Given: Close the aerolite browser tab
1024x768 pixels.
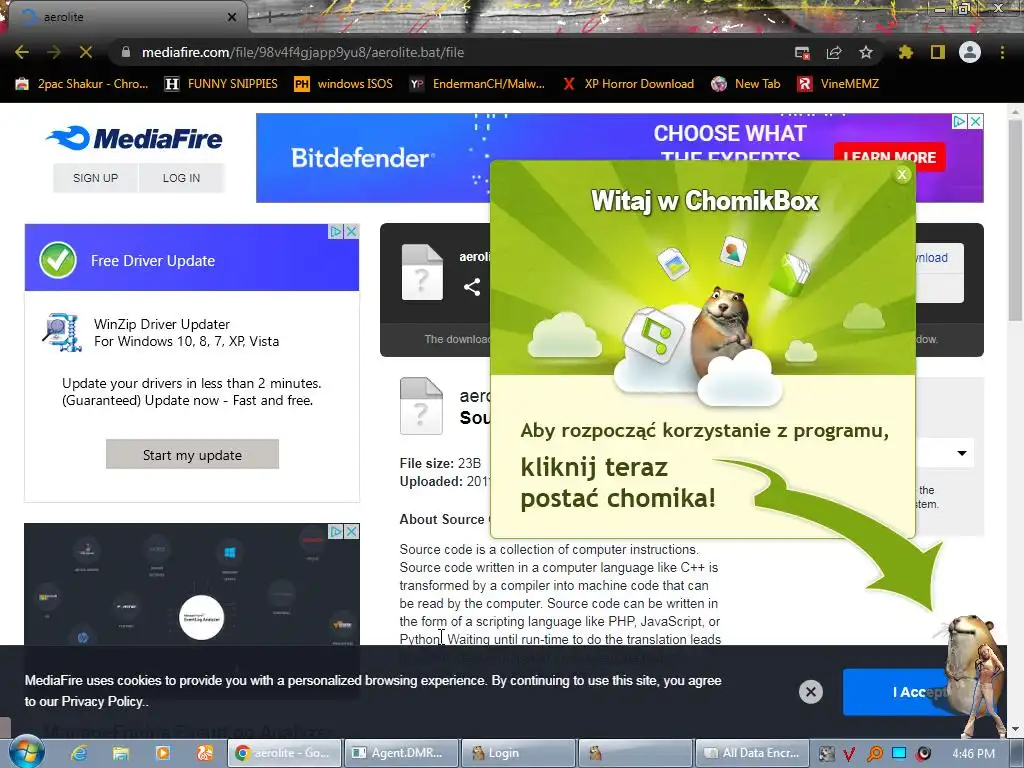Looking at the screenshot, I should click(x=232, y=17).
